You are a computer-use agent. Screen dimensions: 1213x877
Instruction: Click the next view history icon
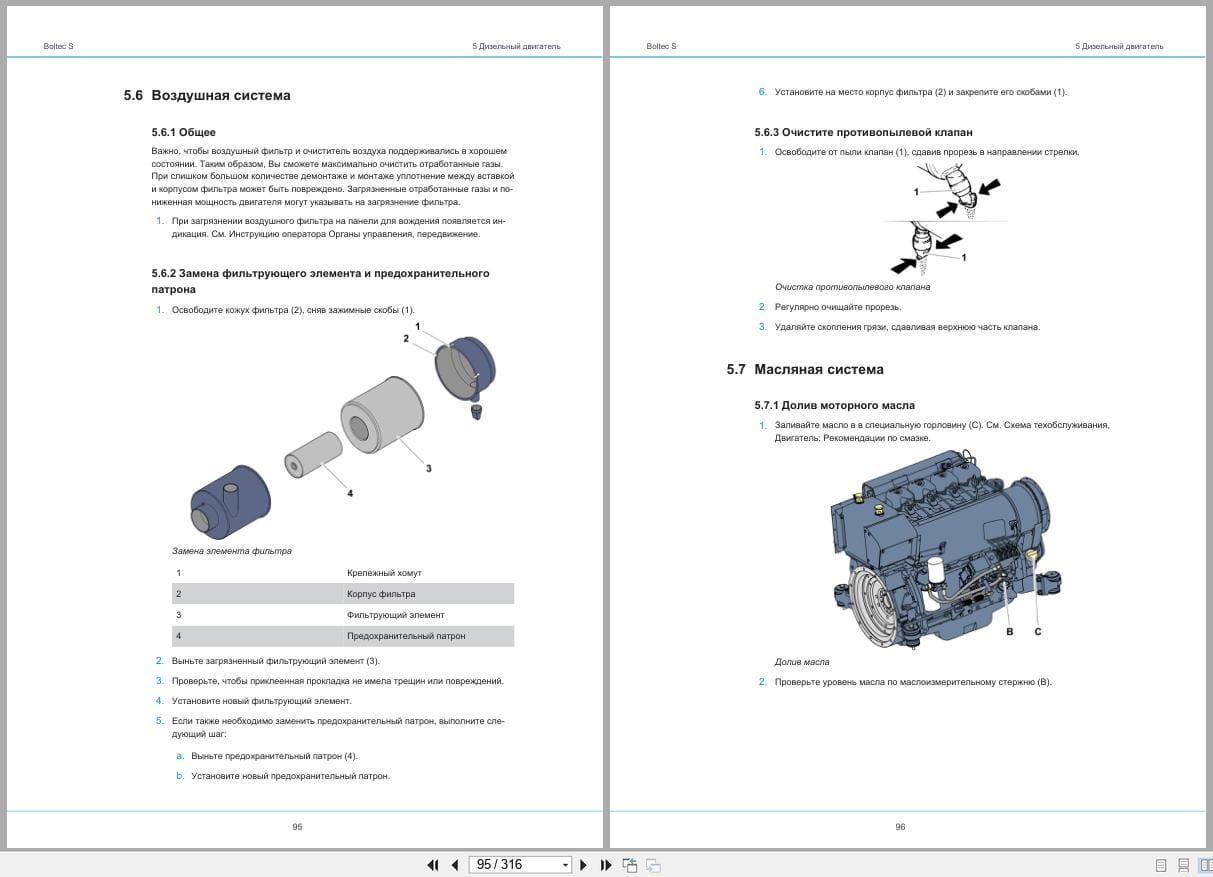[x=651, y=864]
